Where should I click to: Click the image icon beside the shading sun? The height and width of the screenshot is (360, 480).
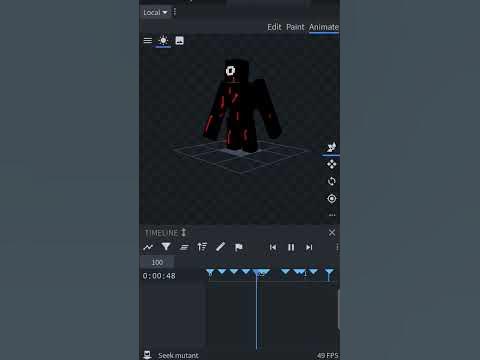179,41
